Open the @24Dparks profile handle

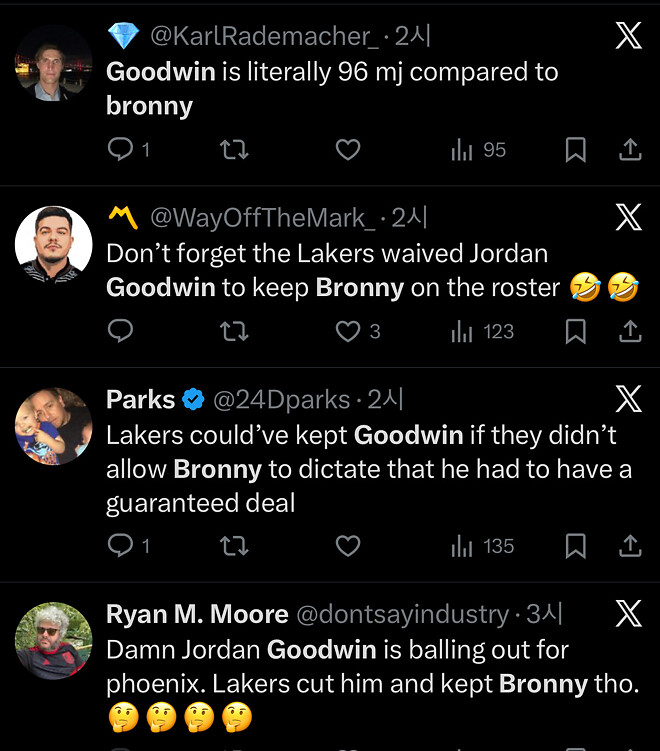[281, 399]
